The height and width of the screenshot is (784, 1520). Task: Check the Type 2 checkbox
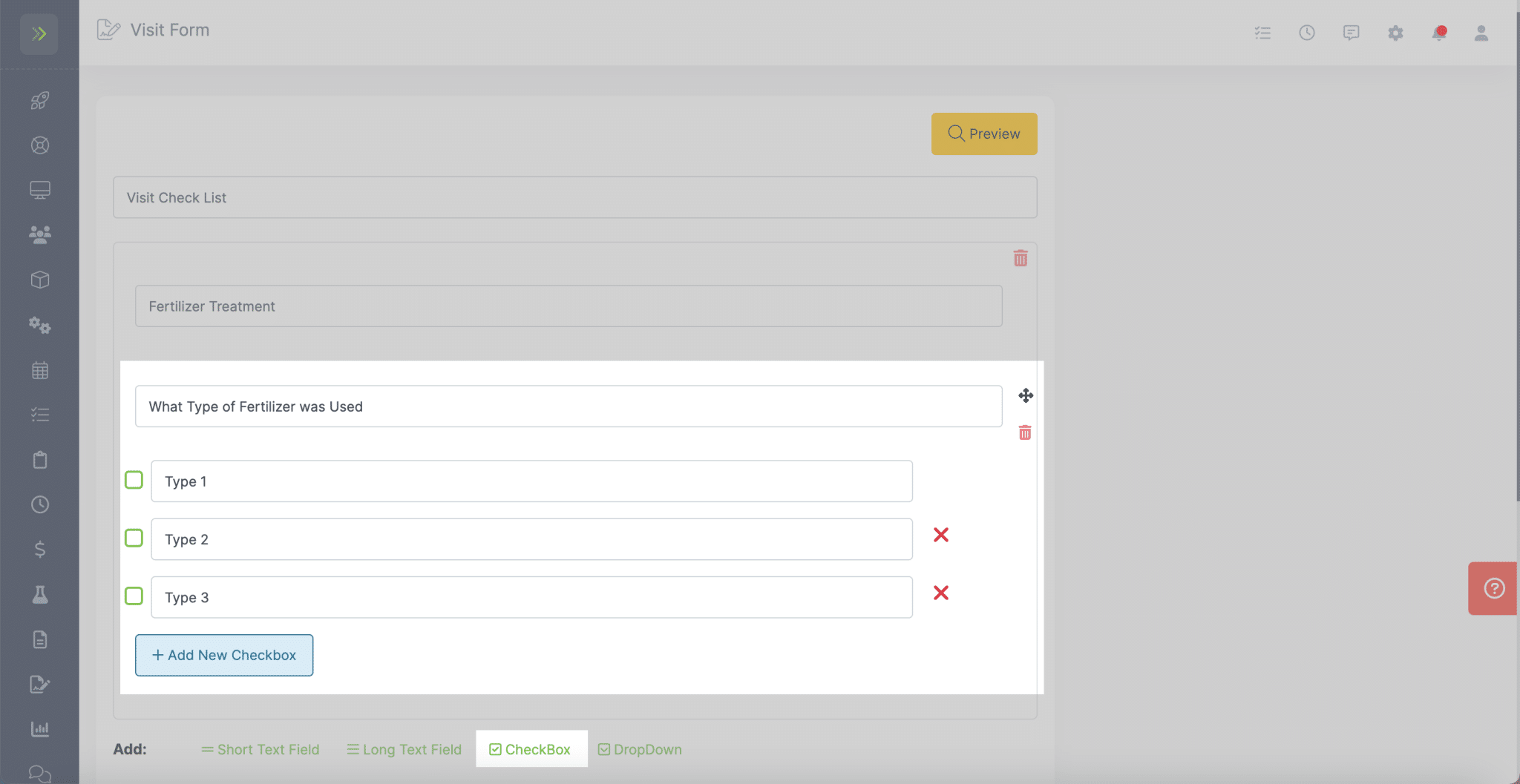pos(134,538)
